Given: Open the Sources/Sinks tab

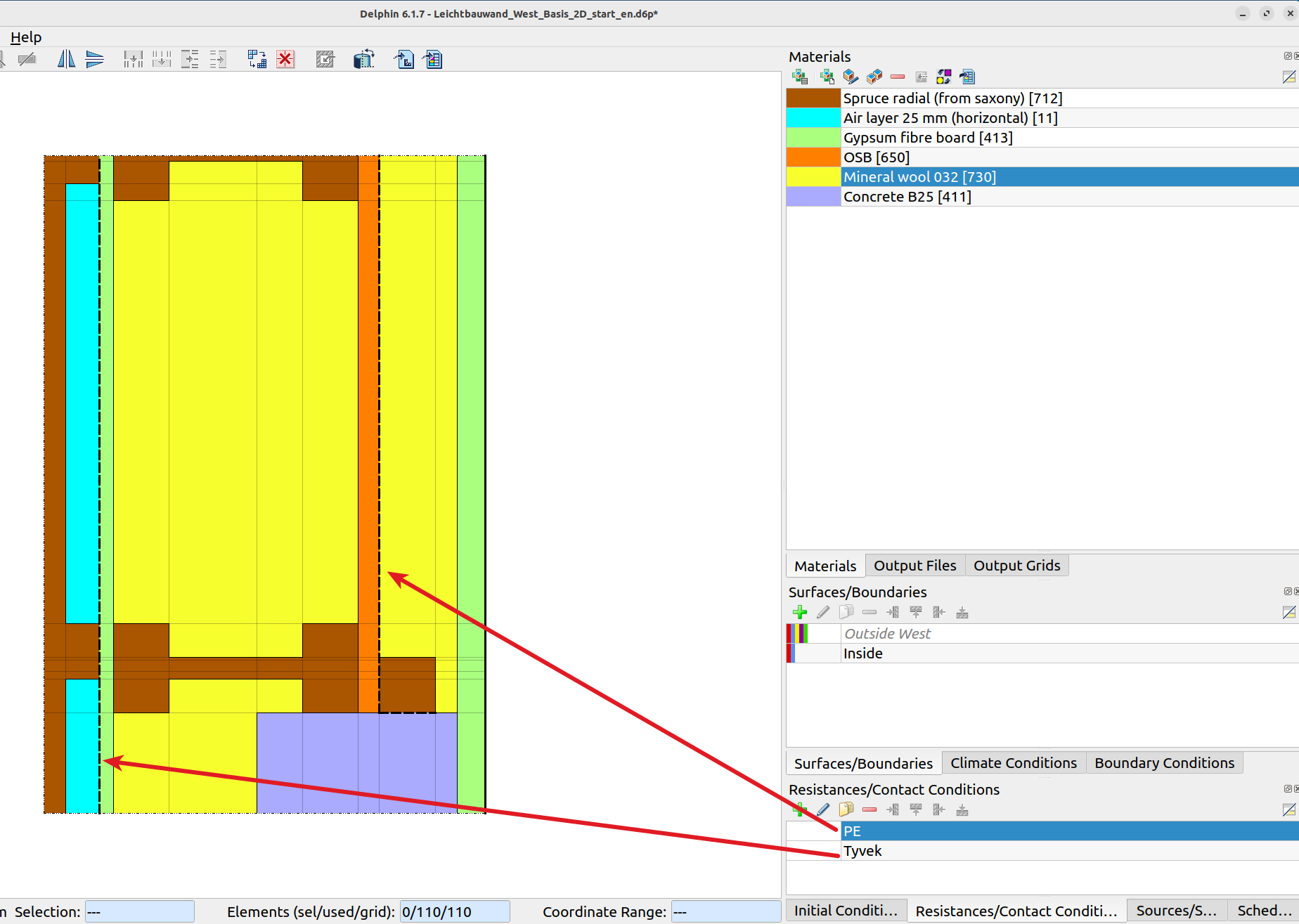Looking at the screenshot, I should (x=1176, y=911).
